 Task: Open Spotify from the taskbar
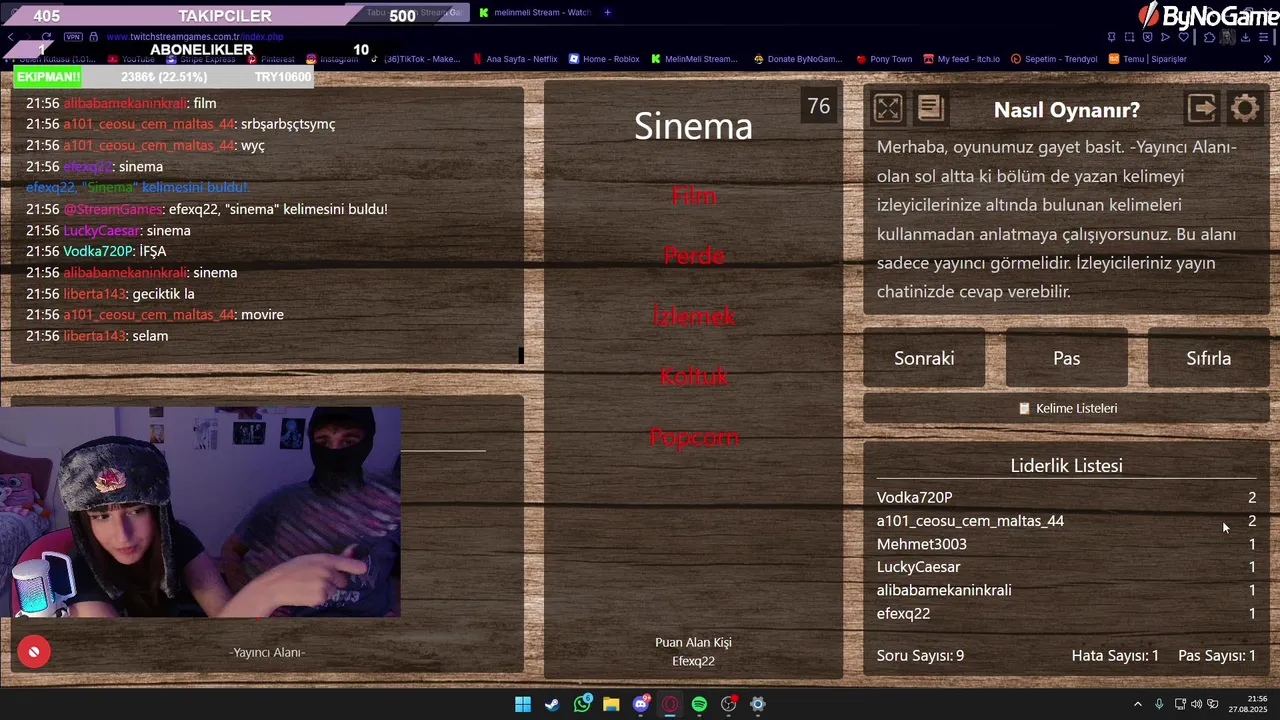tap(699, 704)
